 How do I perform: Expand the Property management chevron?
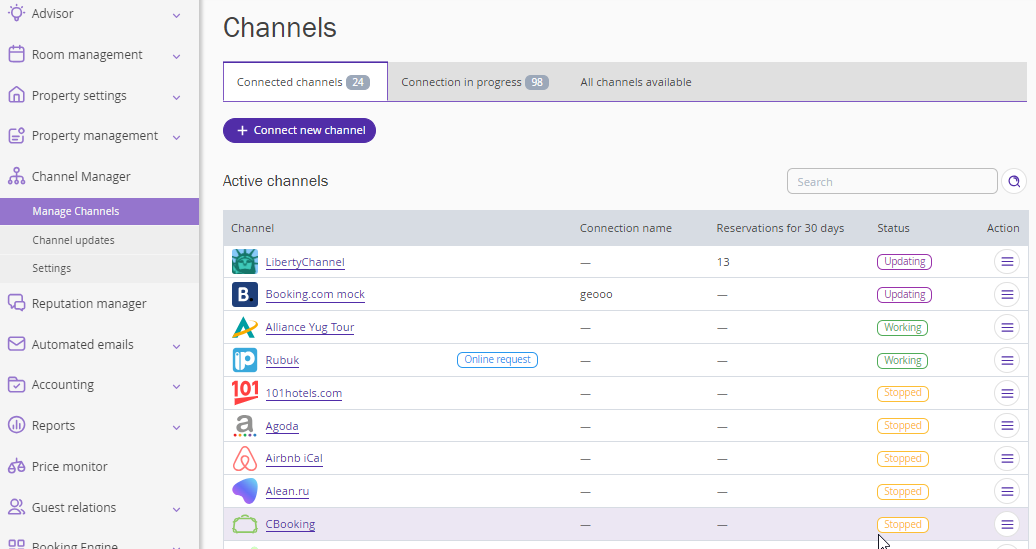[x=176, y=137]
